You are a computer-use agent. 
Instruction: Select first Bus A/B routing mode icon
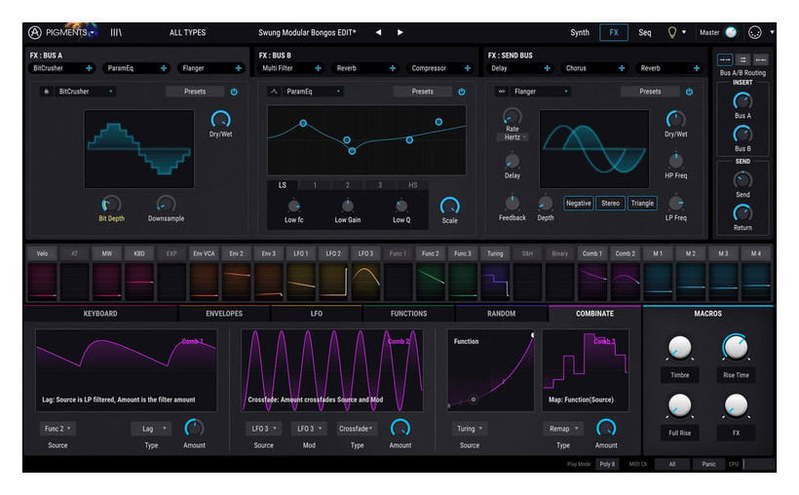tap(724, 60)
